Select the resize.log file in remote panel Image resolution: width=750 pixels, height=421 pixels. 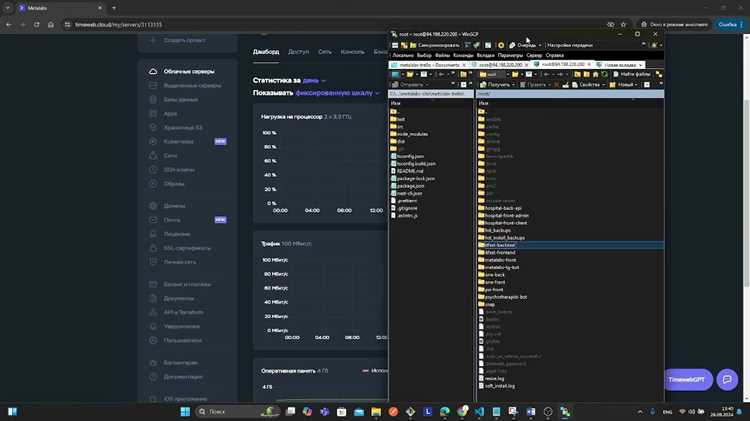coord(491,378)
